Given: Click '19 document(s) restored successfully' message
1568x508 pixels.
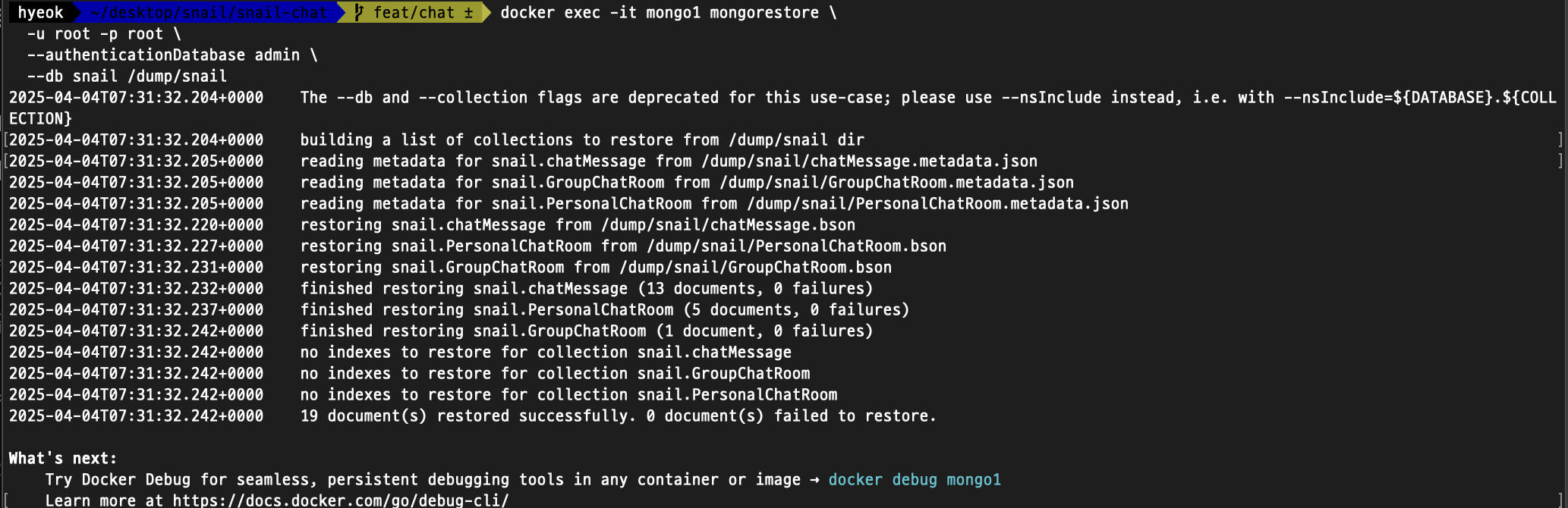Looking at the screenshot, I should pos(618,415).
